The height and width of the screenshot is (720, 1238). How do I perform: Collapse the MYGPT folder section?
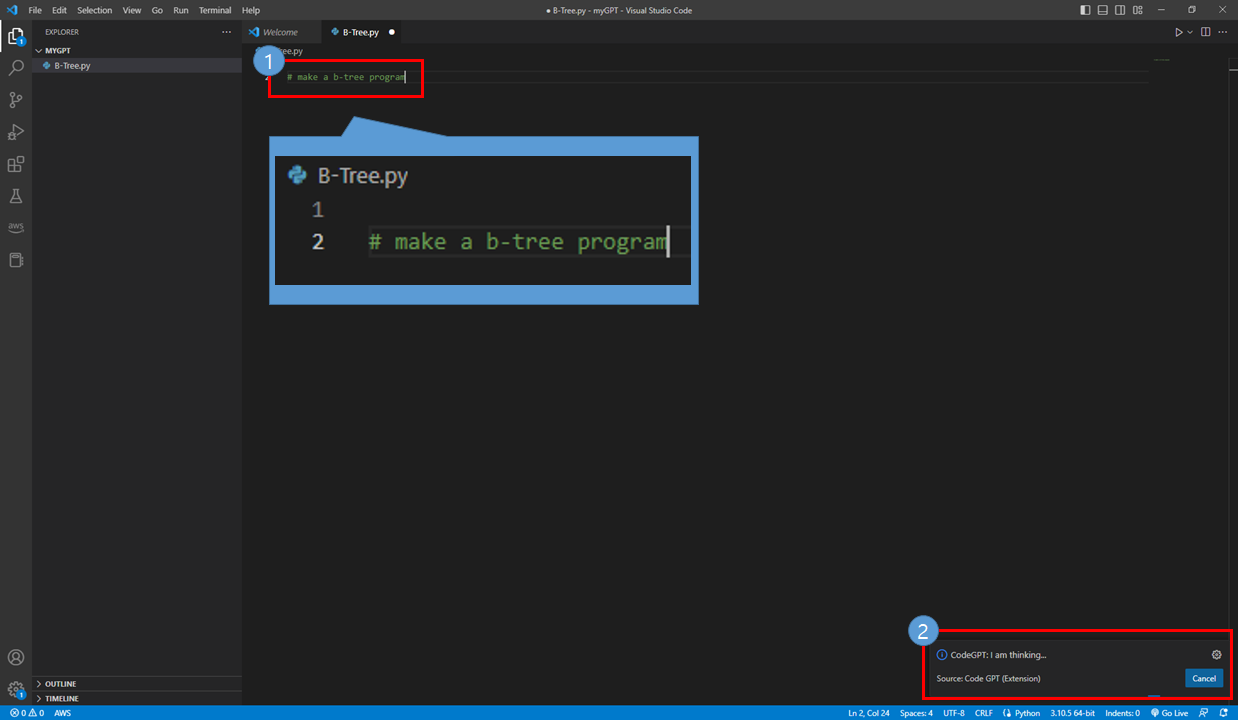(137, 50)
